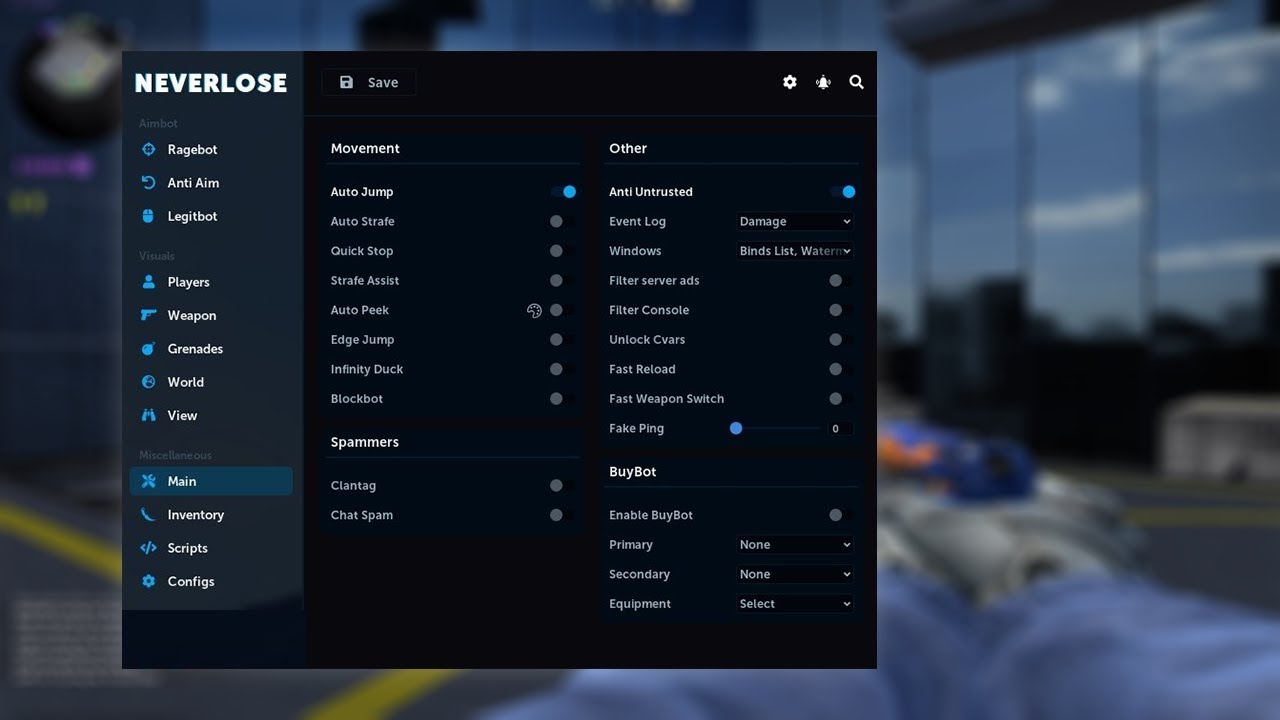The width and height of the screenshot is (1280, 720).
Task: Open the Equipment Select dropdown
Action: tap(795, 603)
